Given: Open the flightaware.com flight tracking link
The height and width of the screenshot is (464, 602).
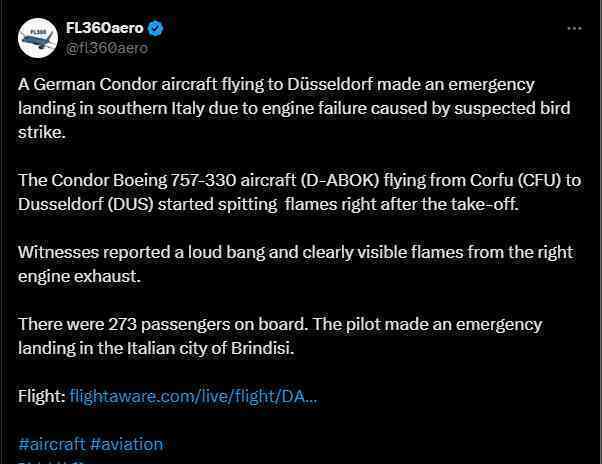Looking at the screenshot, I should click(194, 396).
